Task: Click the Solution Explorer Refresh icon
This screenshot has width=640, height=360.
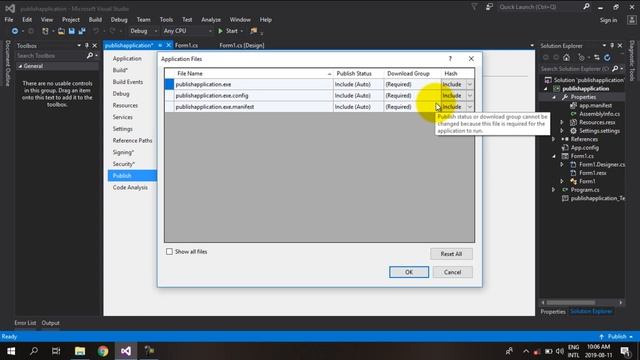Action: (607, 58)
